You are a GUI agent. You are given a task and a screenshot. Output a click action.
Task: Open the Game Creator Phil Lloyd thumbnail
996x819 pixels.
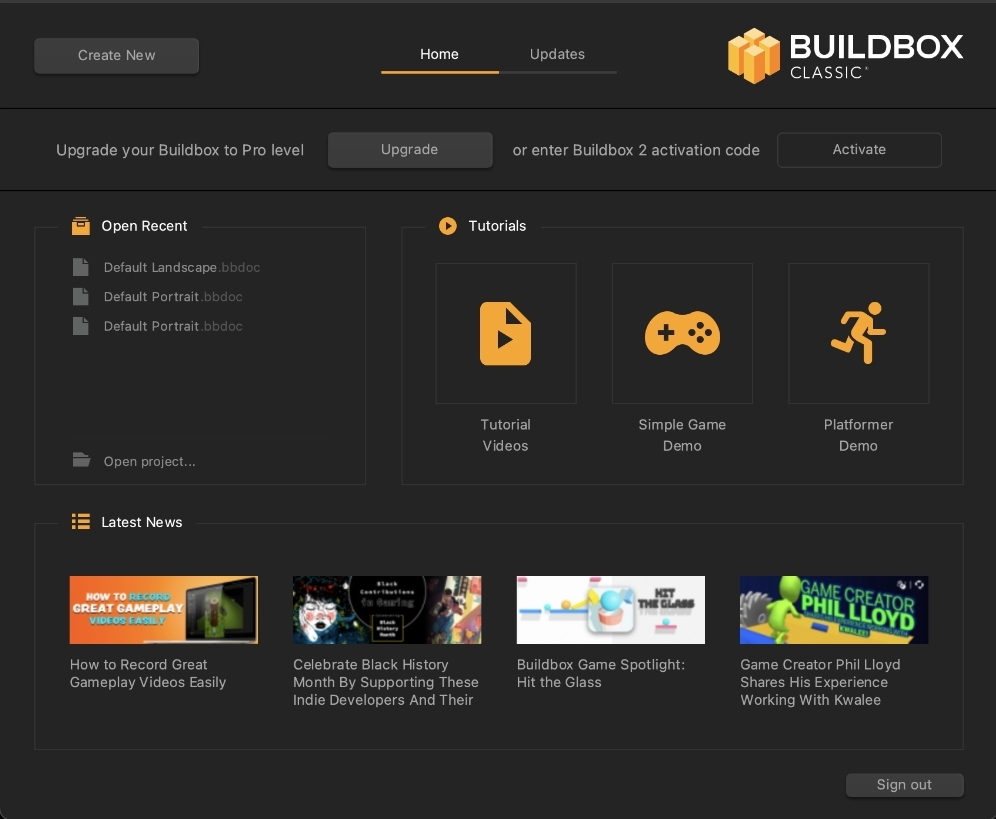click(834, 610)
